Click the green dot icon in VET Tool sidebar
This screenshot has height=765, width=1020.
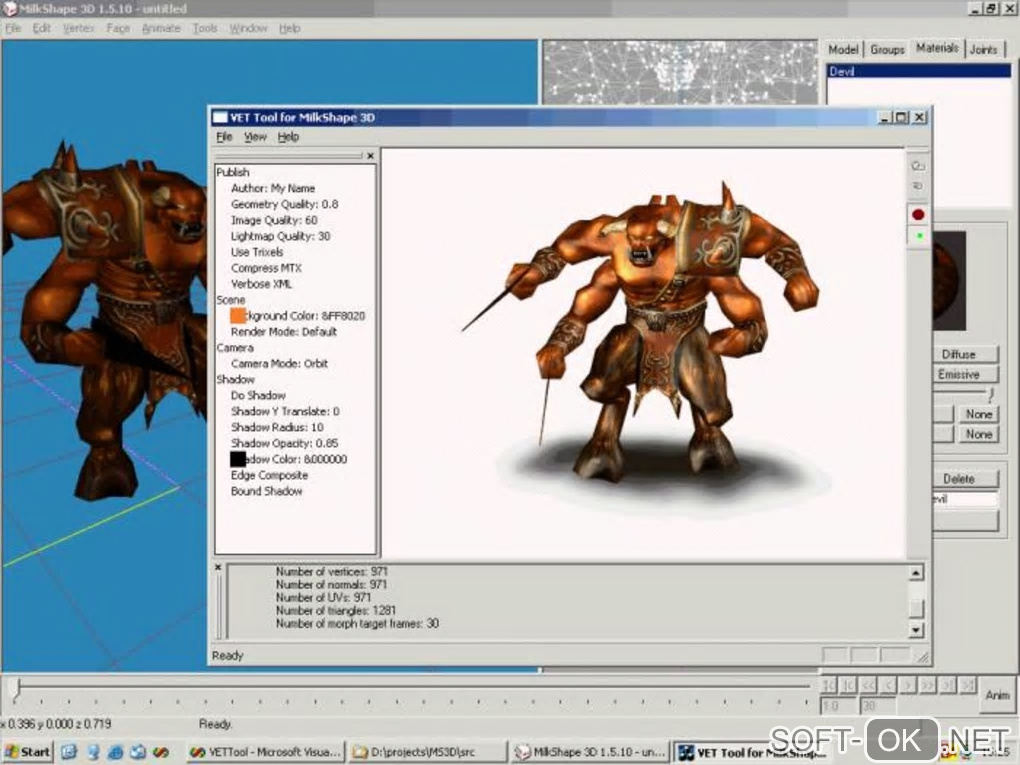[x=919, y=236]
